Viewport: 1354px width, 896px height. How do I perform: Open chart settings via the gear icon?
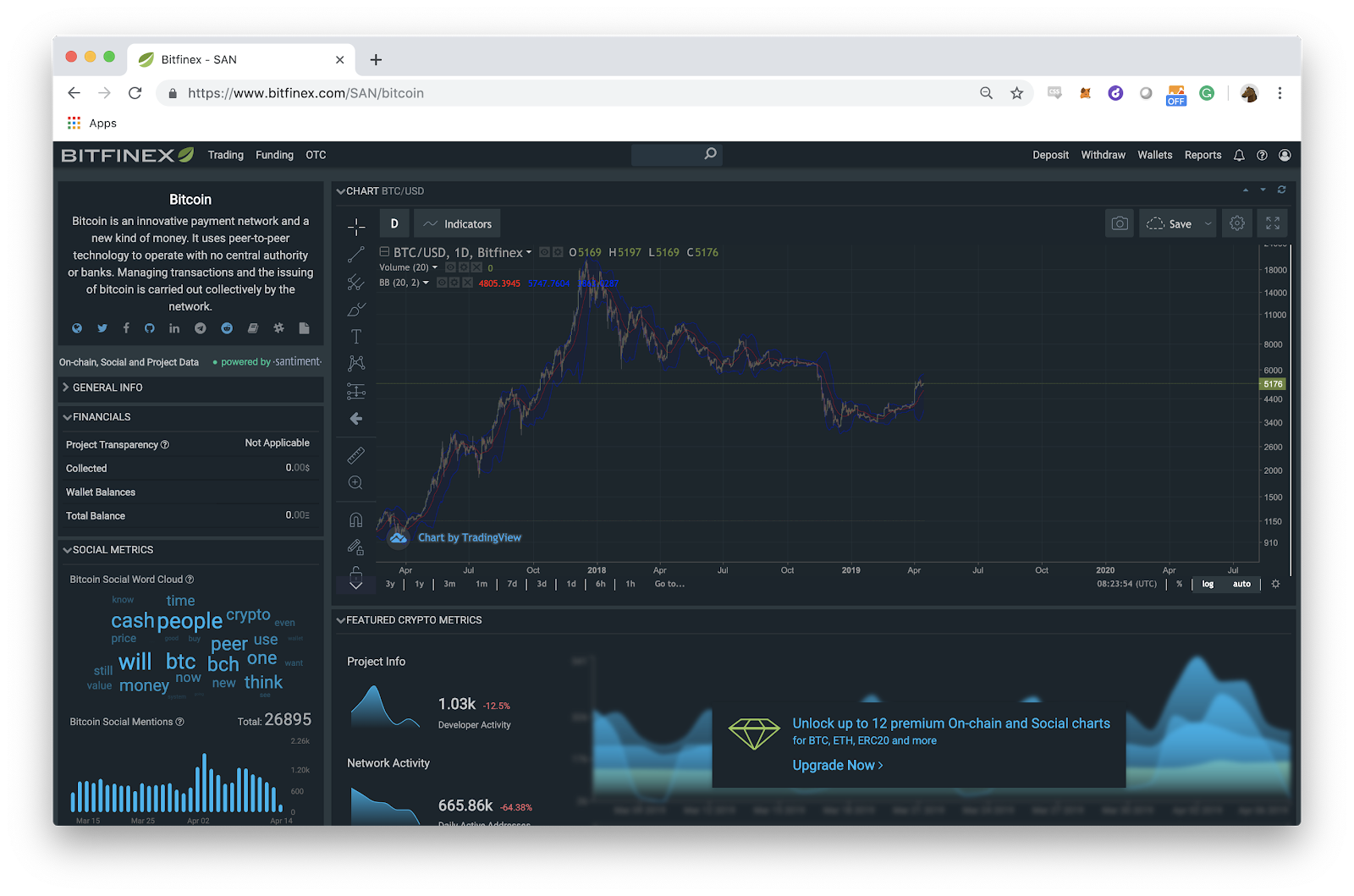click(1236, 223)
